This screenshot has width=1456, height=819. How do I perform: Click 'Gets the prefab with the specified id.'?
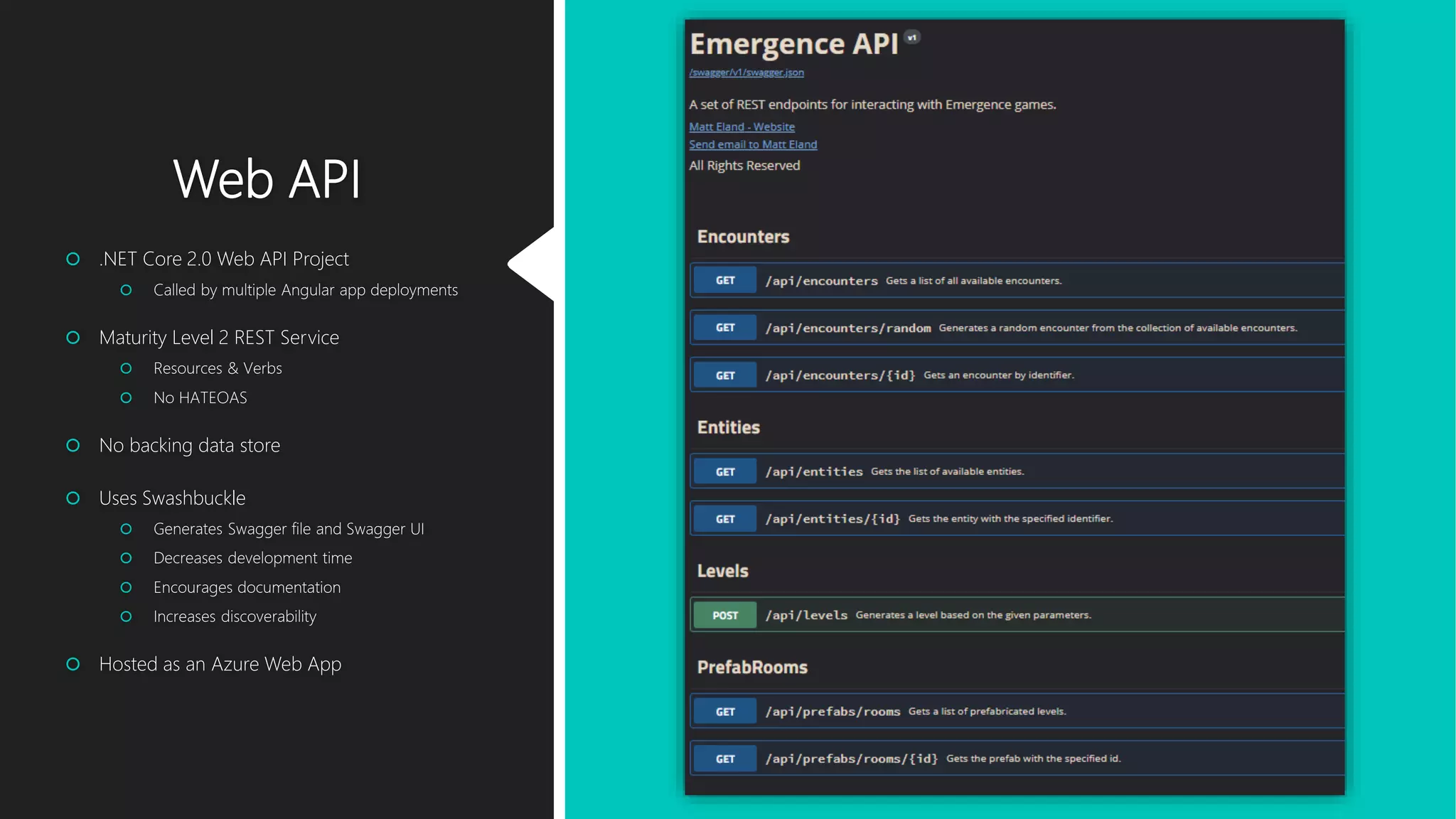coord(1034,759)
